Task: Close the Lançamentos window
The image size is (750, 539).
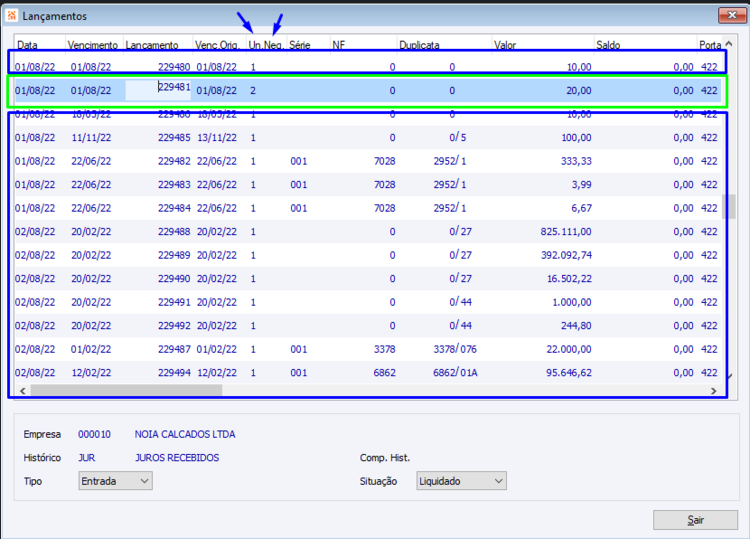Action: [x=732, y=15]
